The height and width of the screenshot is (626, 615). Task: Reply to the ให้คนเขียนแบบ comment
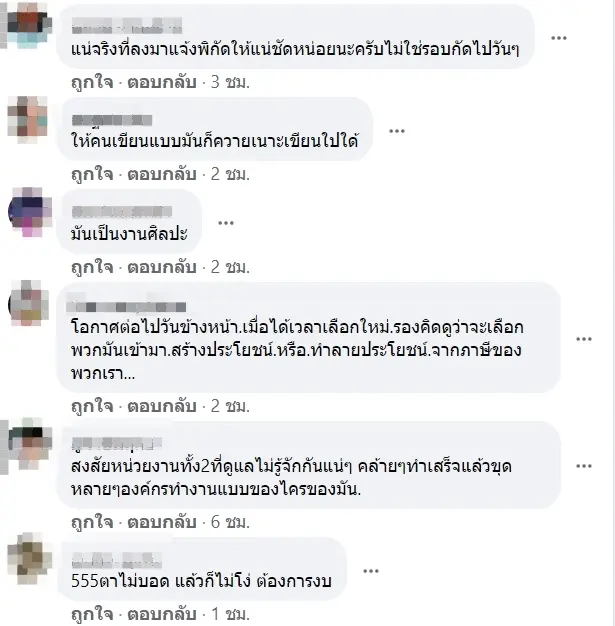[x=162, y=174]
